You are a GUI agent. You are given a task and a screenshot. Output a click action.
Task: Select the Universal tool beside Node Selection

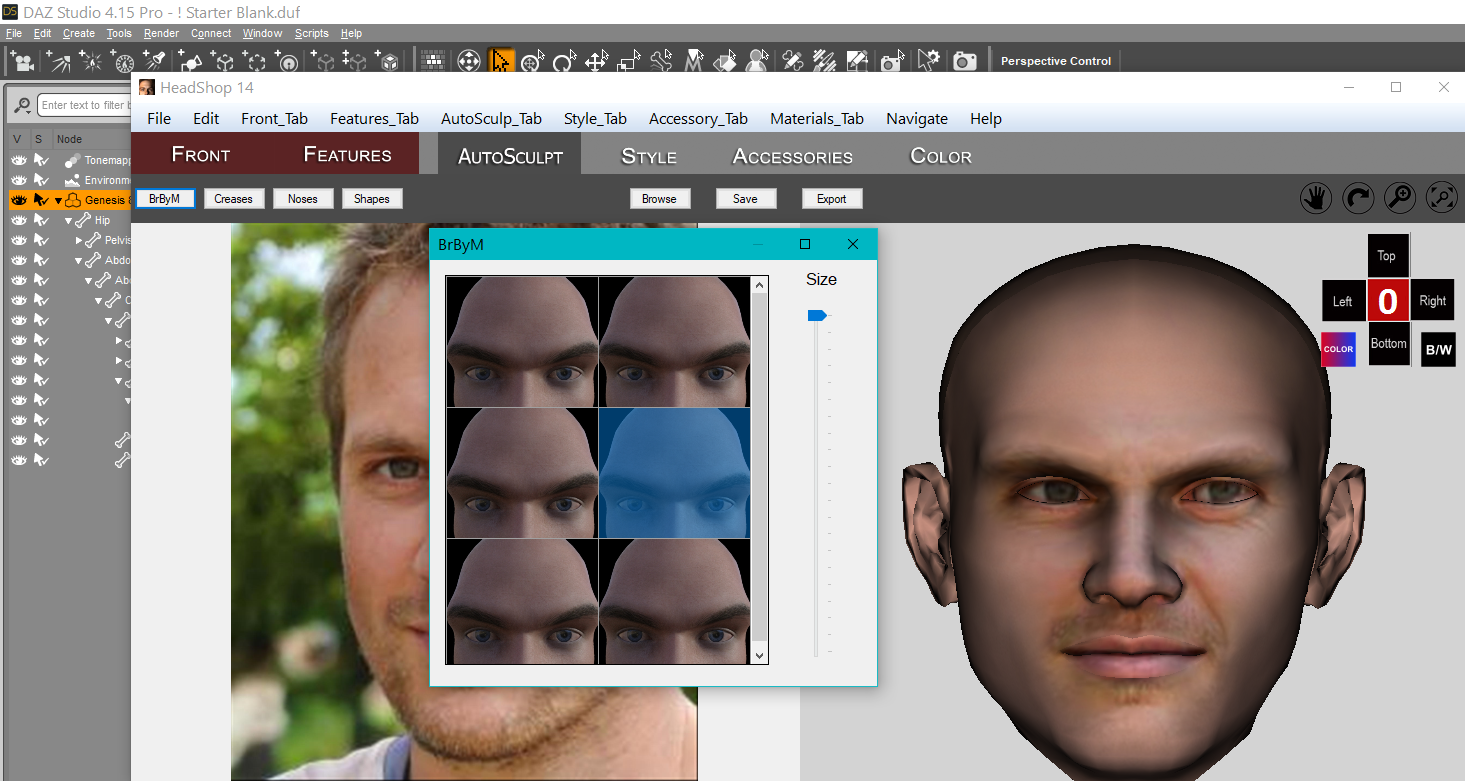(532, 61)
